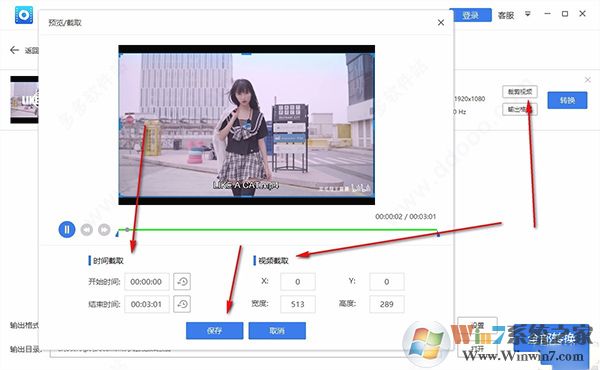Set start time to current position icon

pos(182,282)
